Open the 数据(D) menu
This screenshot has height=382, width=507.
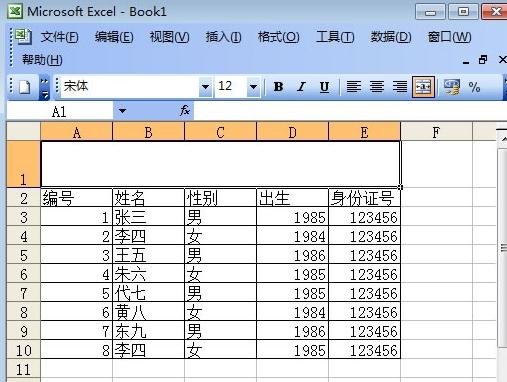click(x=391, y=37)
